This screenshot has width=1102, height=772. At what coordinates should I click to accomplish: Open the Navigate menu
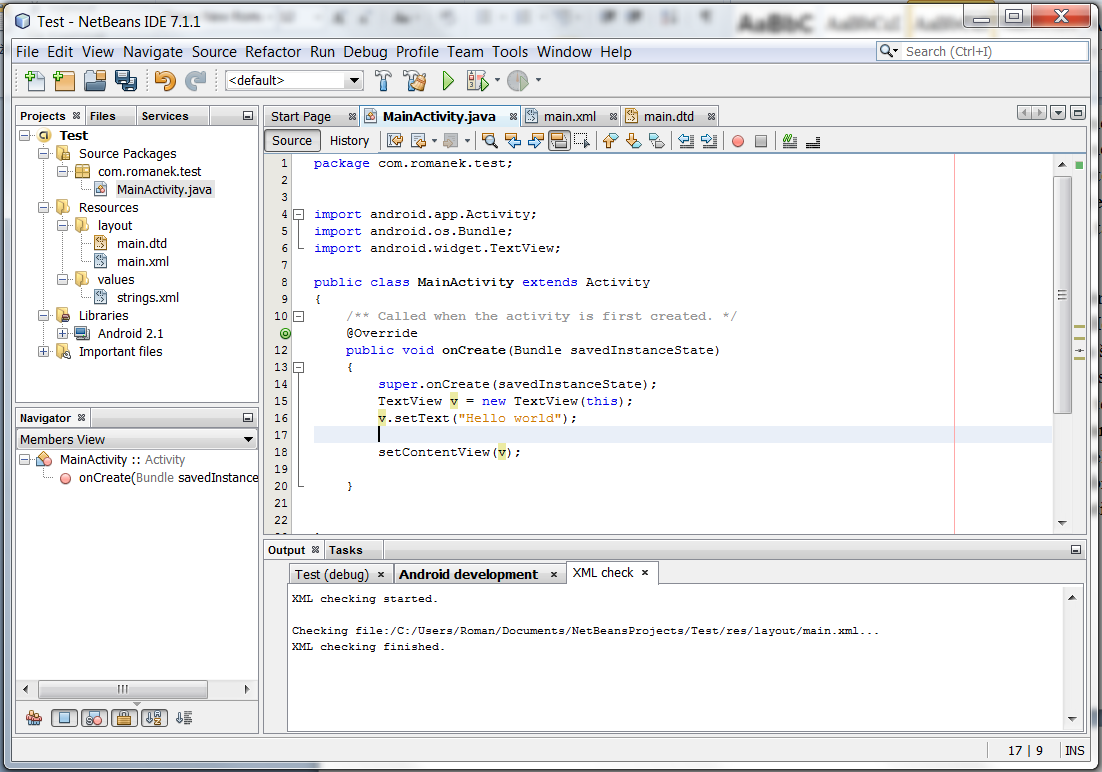(x=153, y=52)
